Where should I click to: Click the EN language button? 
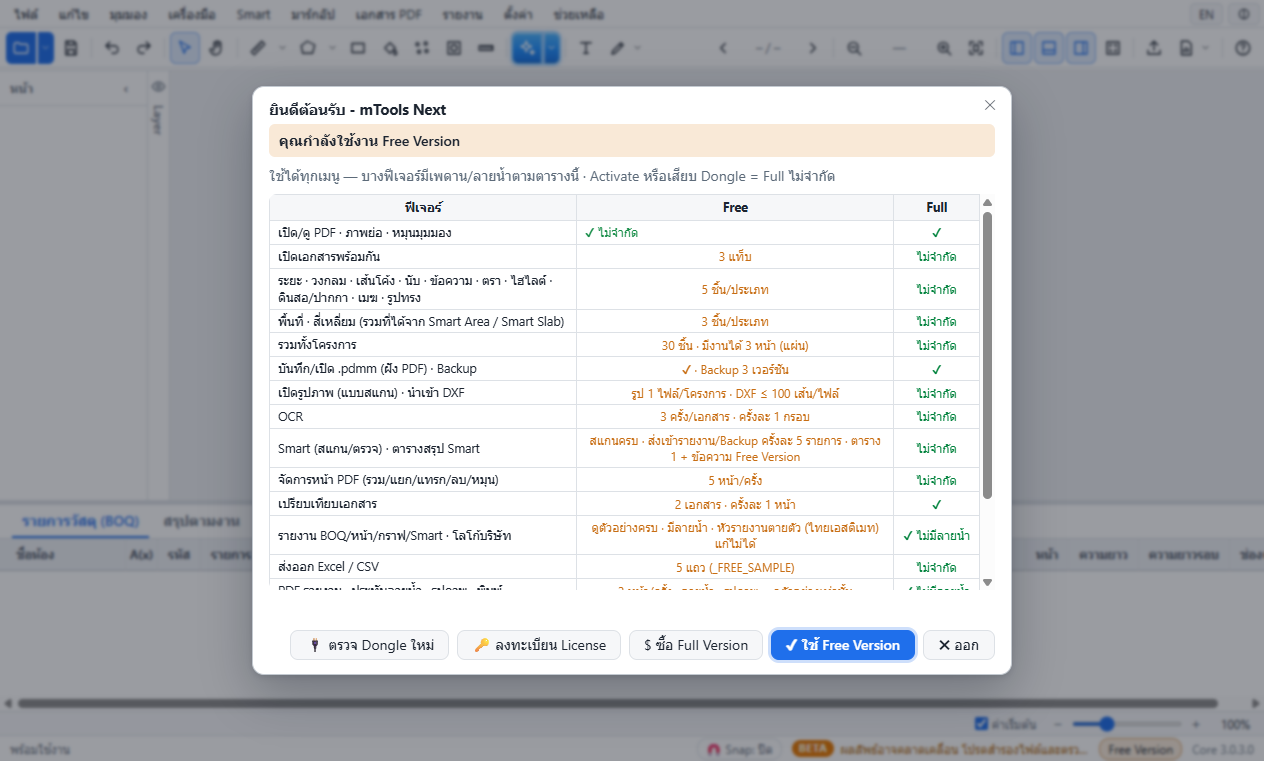click(x=1206, y=15)
